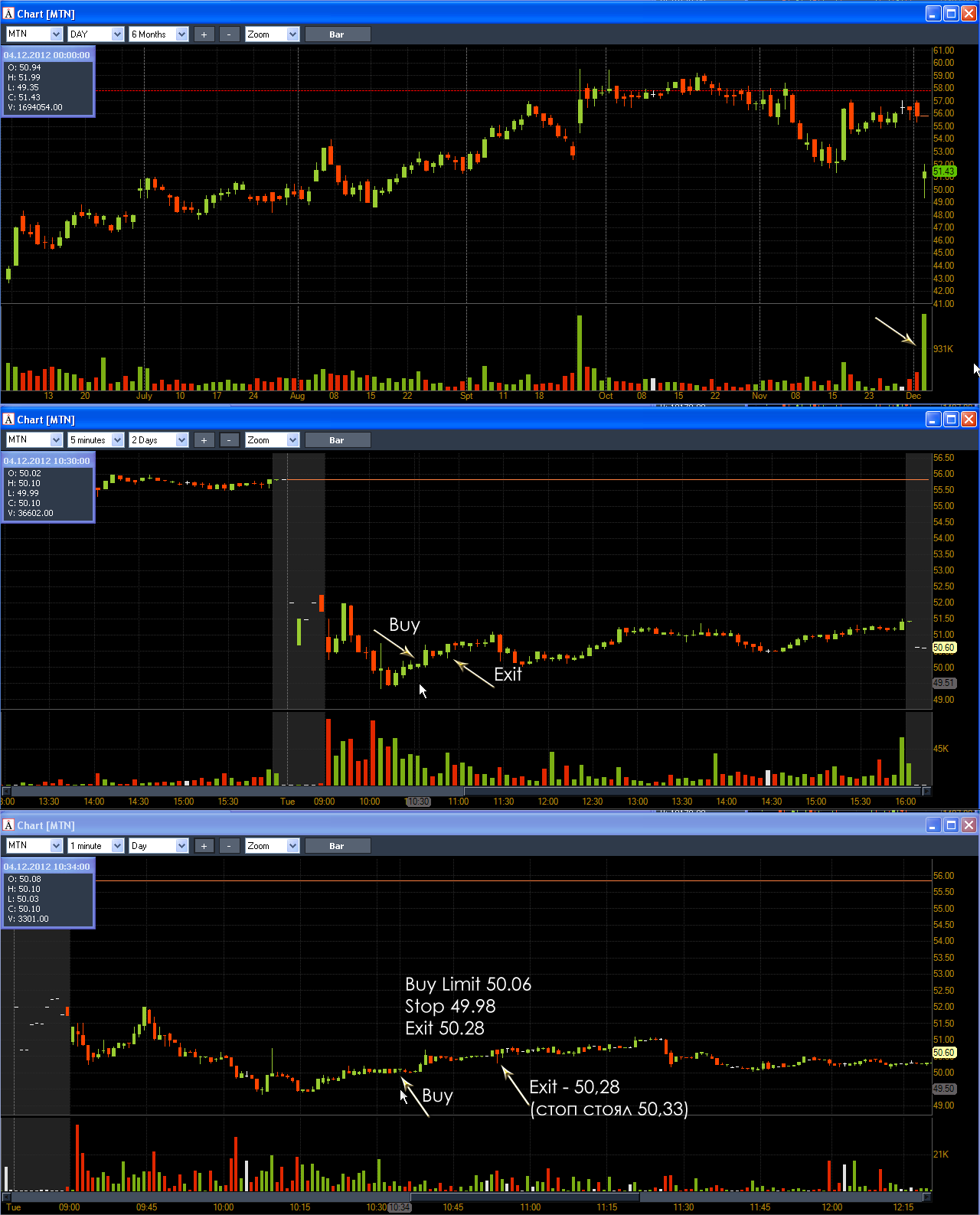Click the 49.50 price label on the 1-minute chart
The image size is (980, 1215).
coord(944,1089)
